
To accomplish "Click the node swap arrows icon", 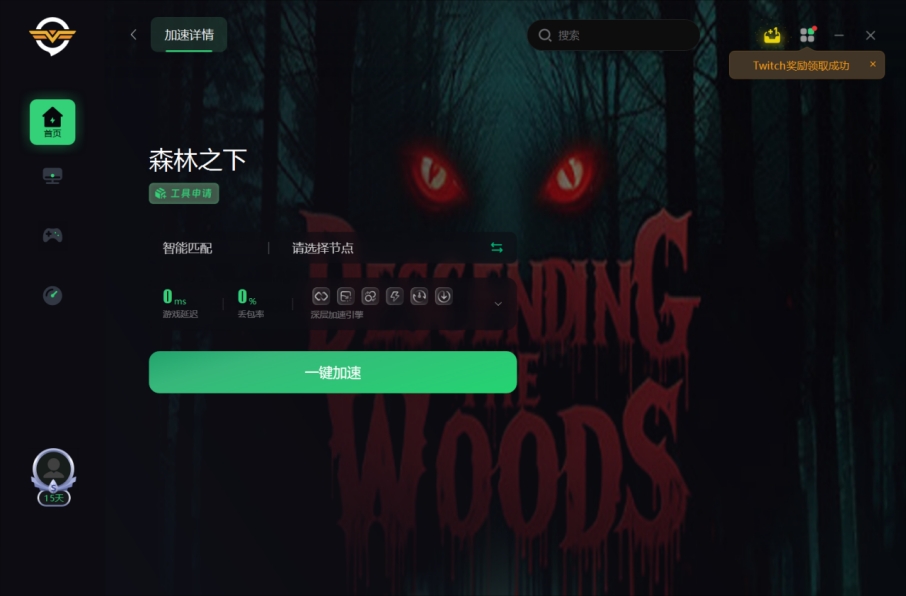I will [x=499, y=245].
